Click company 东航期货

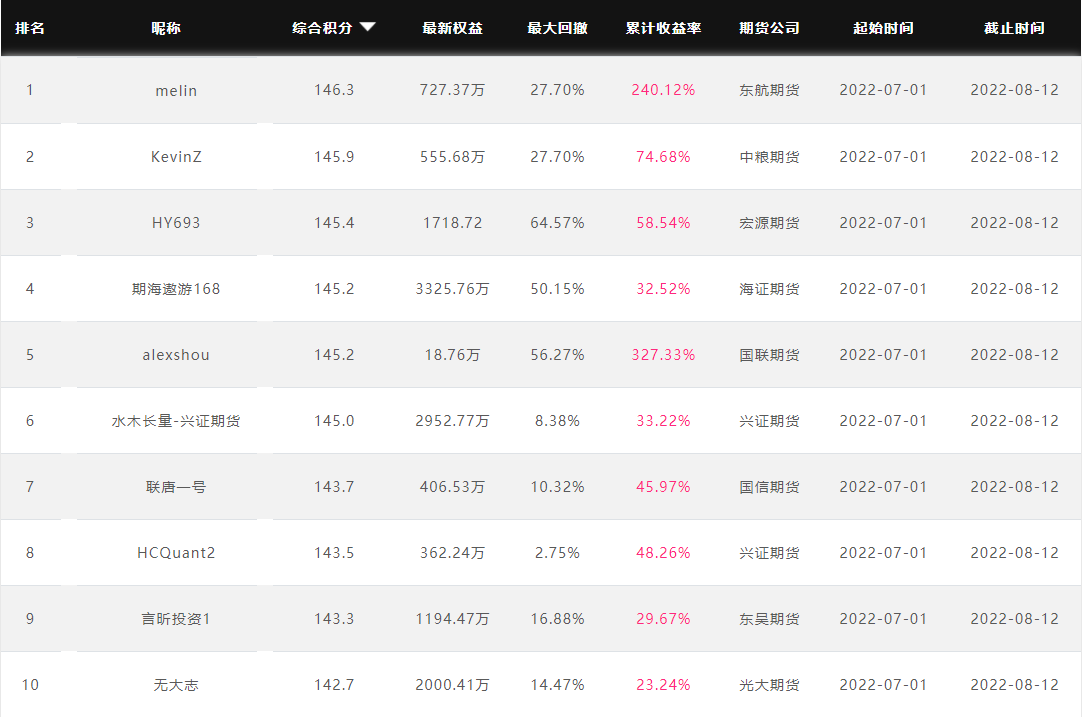click(x=769, y=90)
